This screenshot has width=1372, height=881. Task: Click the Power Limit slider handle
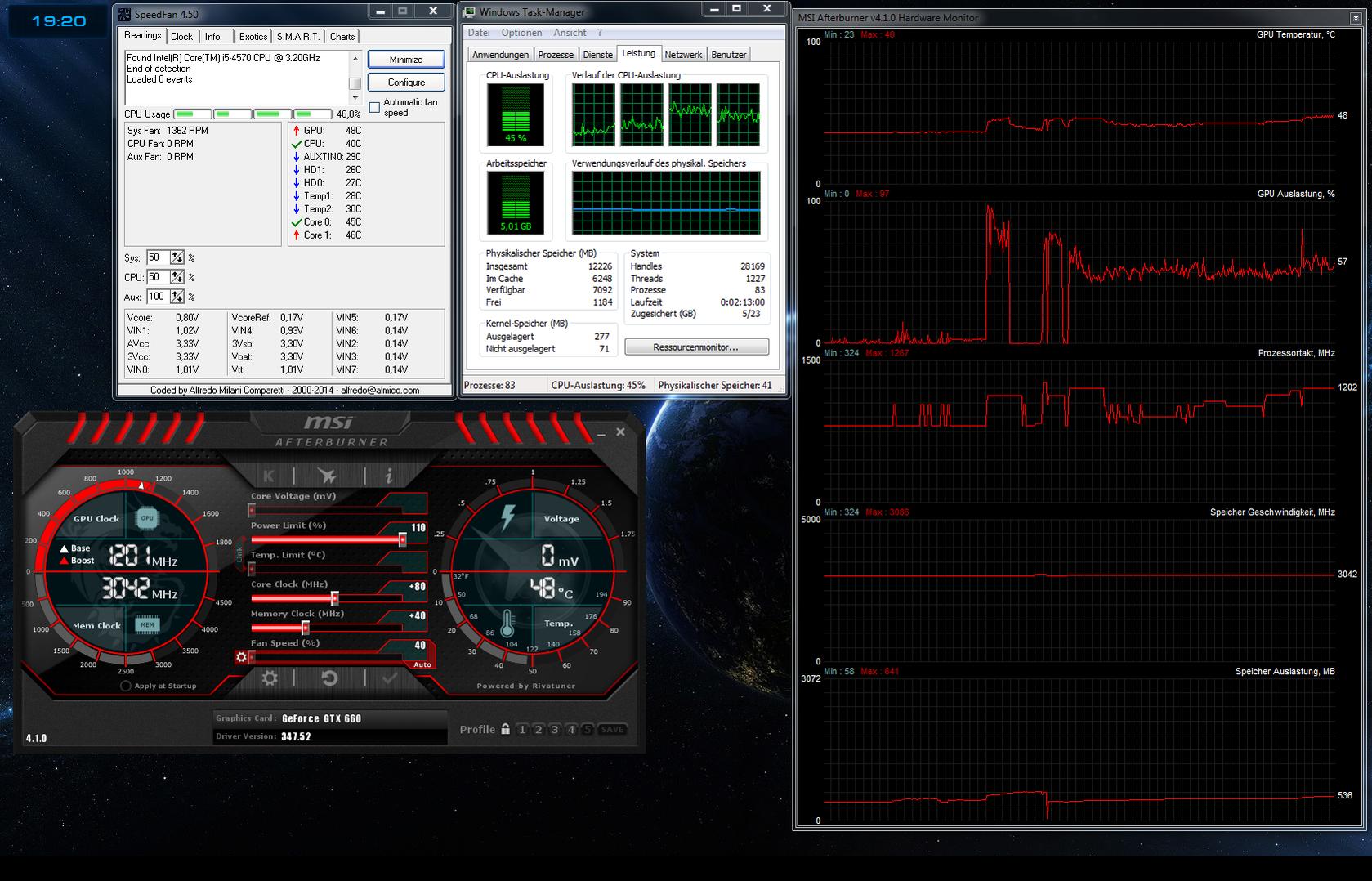point(402,539)
